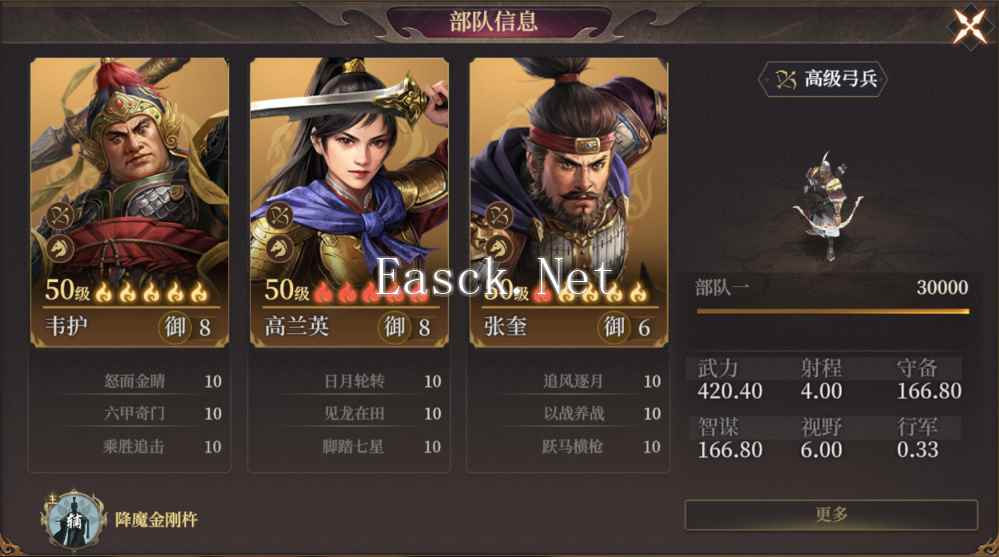Select the 日月轮转 skill row

point(349,381)
